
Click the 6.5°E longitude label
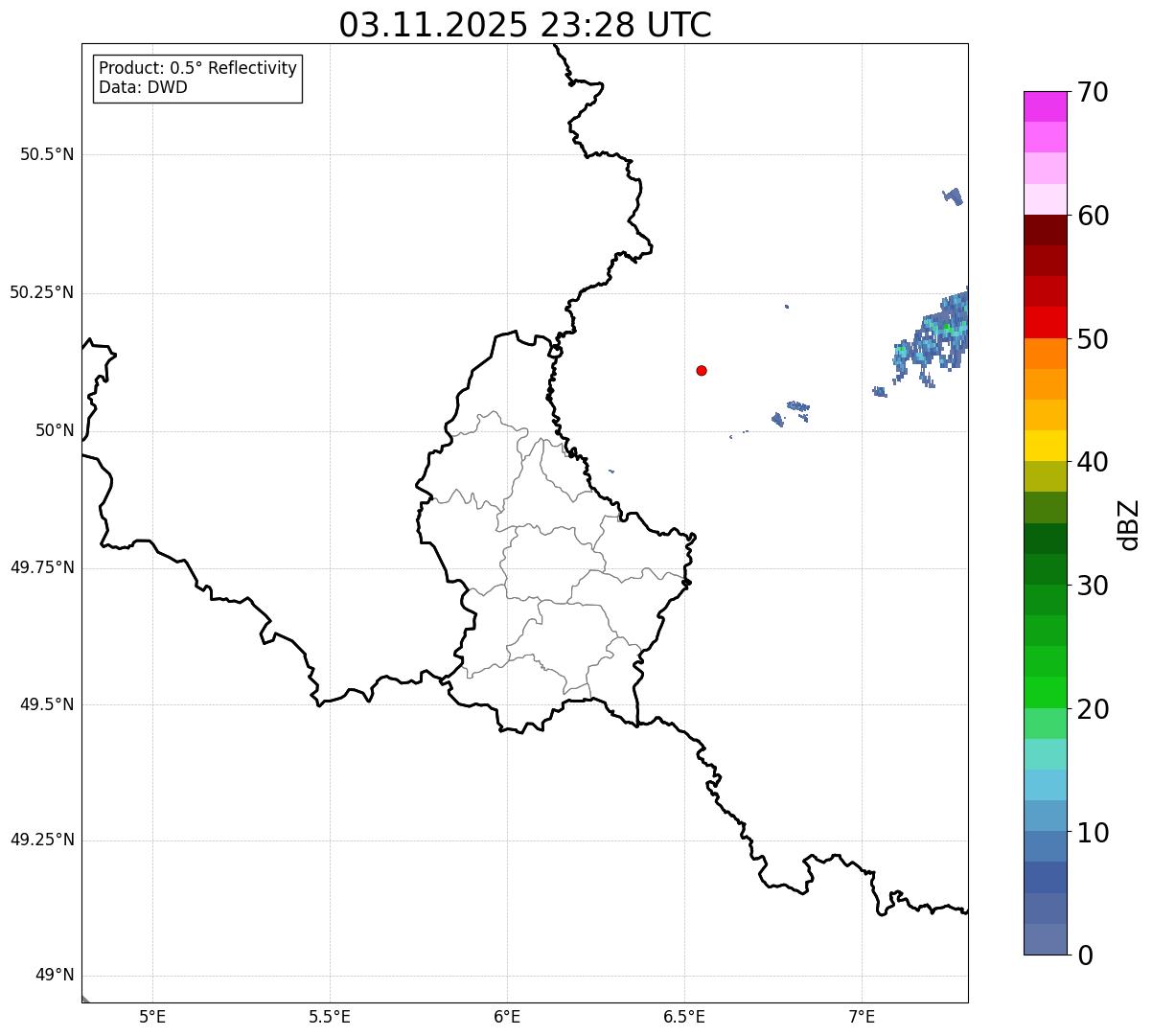[684, 1016]
